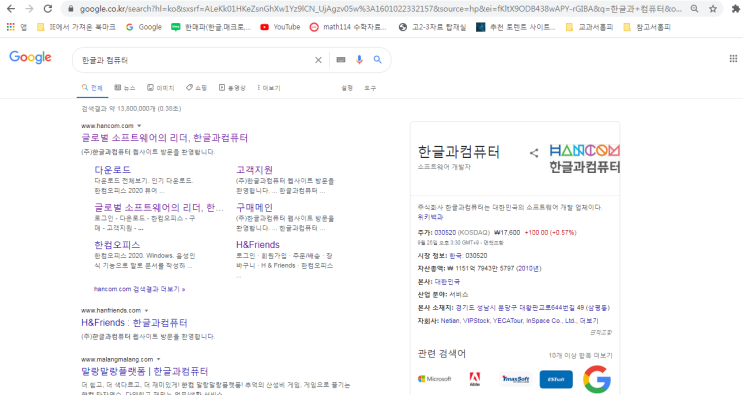The image size is (743, 395).
Task: Open the YouTube icon in bookmarks bar
Action: tap(264, 27)
